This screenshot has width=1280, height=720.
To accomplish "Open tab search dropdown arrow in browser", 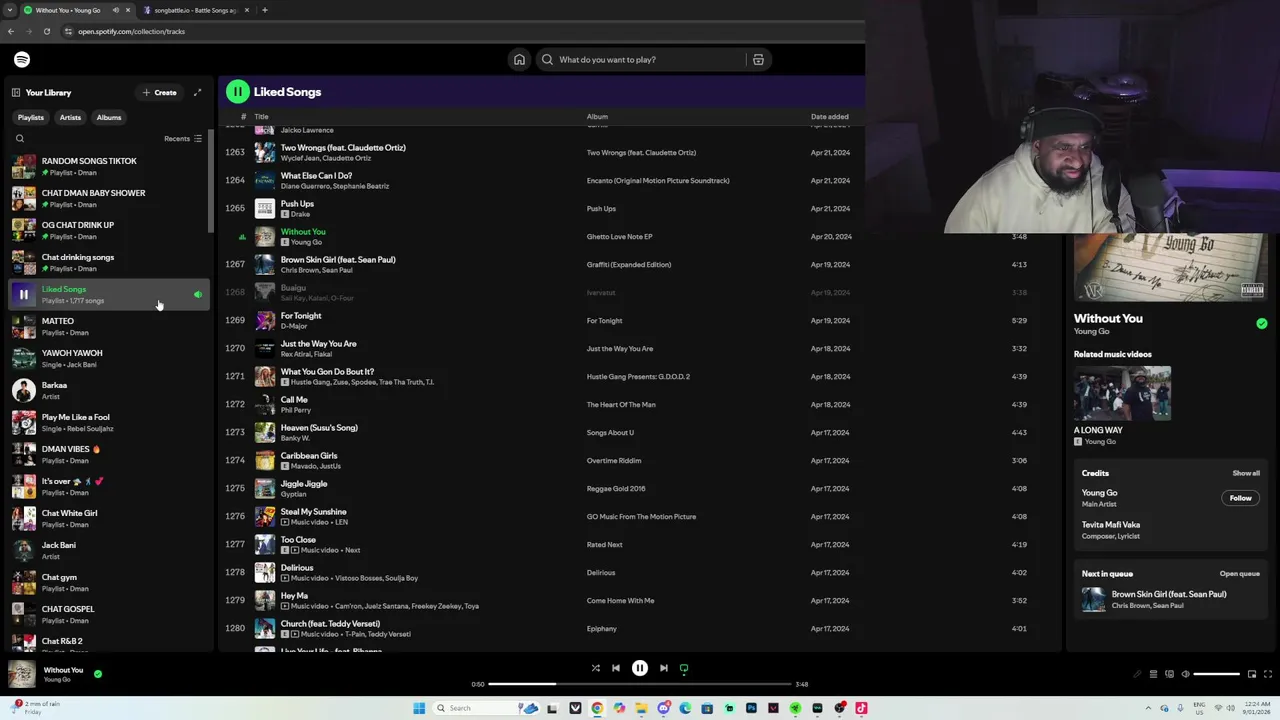I will pos(10,10).
